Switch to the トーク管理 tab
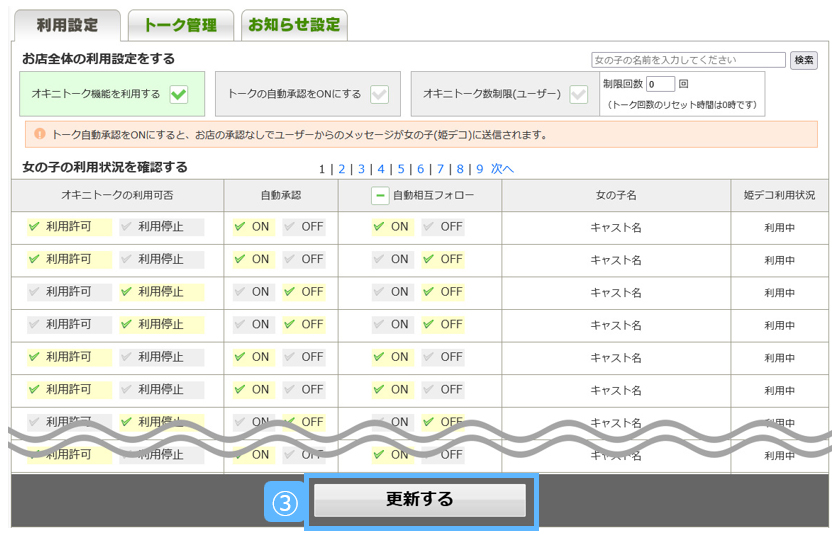Viewport: 837px width, 535px height. pyautogui.click(x=181, y=25)
